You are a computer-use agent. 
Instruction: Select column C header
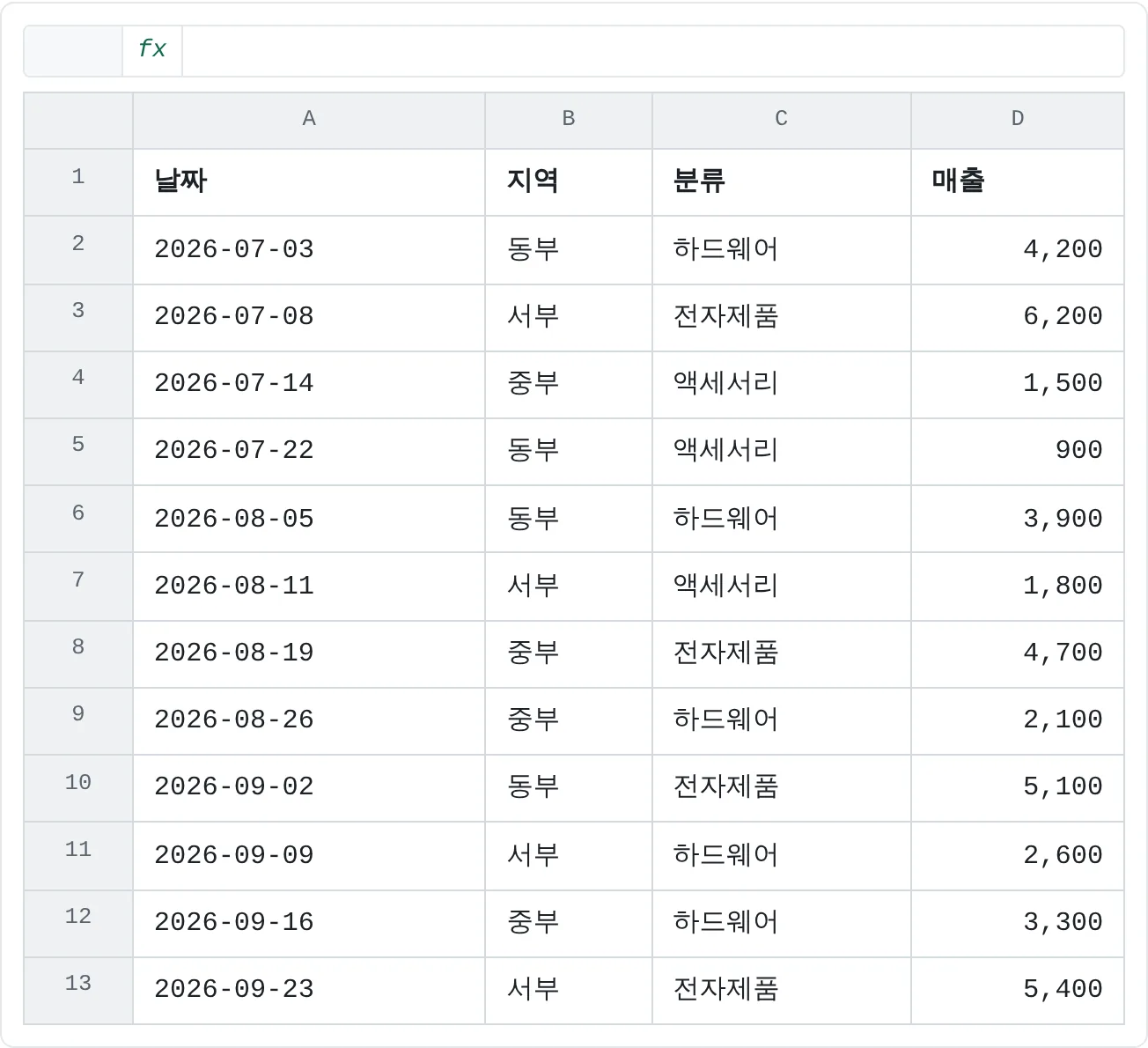[x=782, y=121]
